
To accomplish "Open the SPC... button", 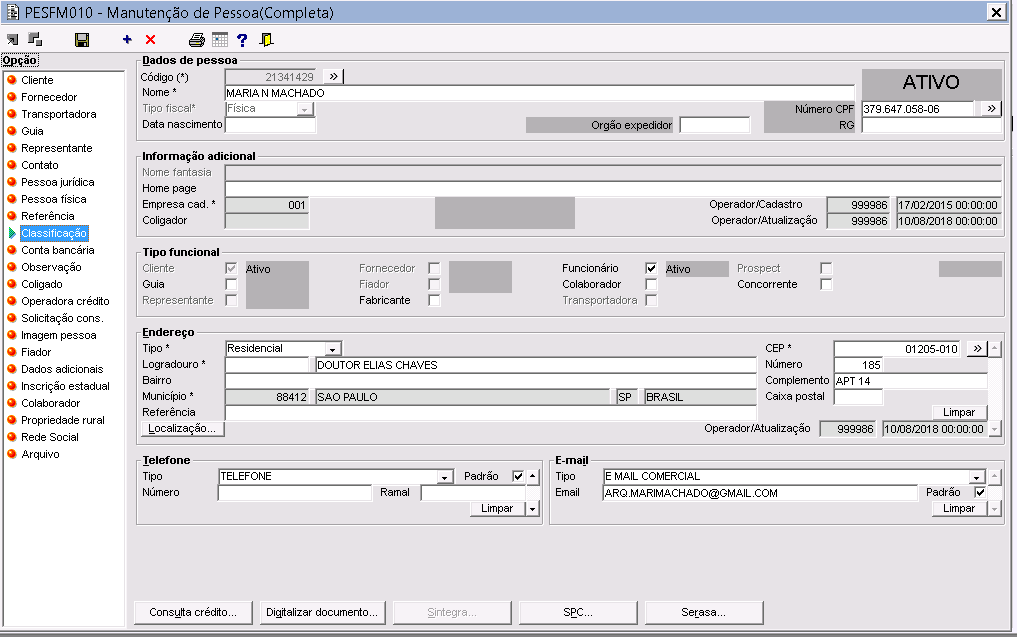I will [577, 612].
